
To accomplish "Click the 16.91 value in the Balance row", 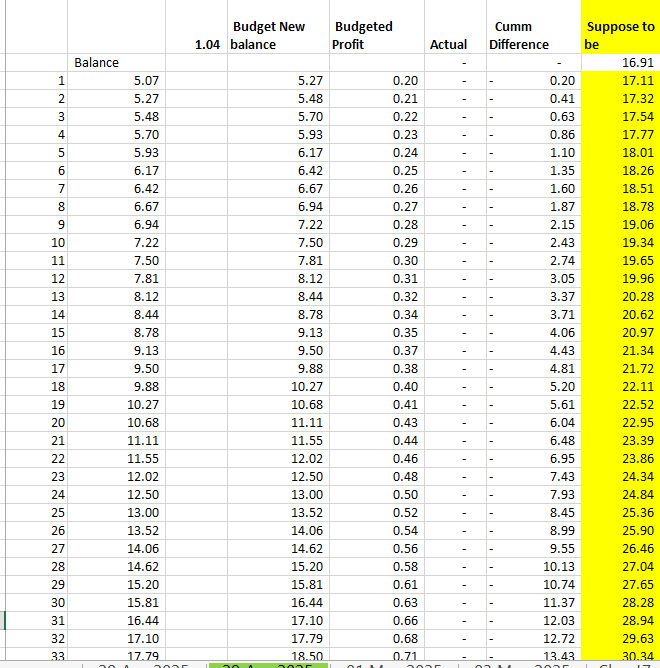I will click(620, 63).
